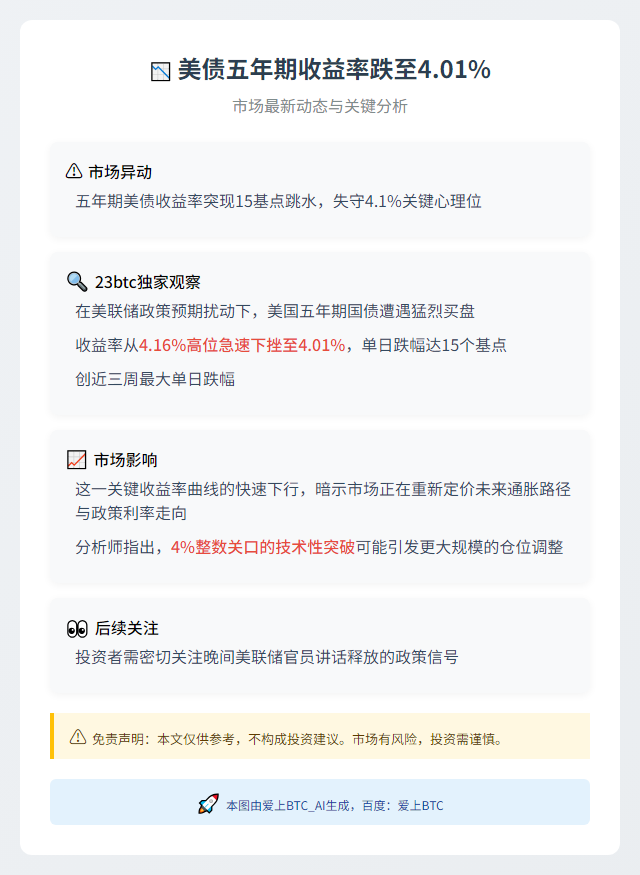Click the warning triangle next to 市场异动
640x875 pixels.
point(74,171)
